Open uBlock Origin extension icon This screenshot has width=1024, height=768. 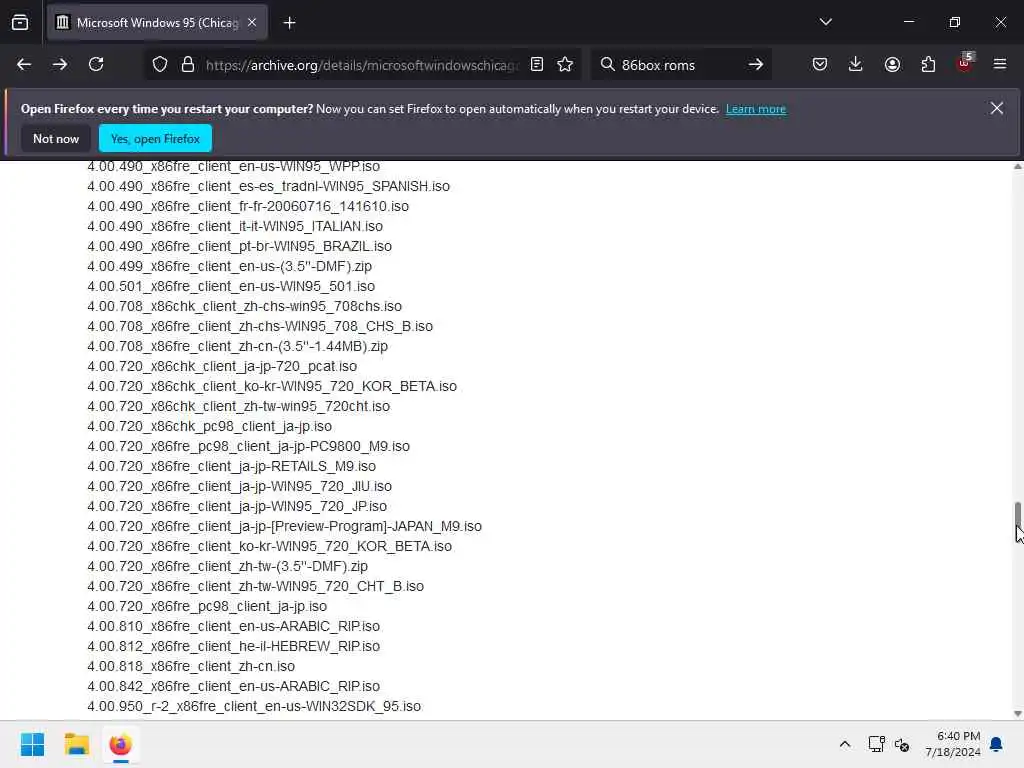[x=965, y=63]
